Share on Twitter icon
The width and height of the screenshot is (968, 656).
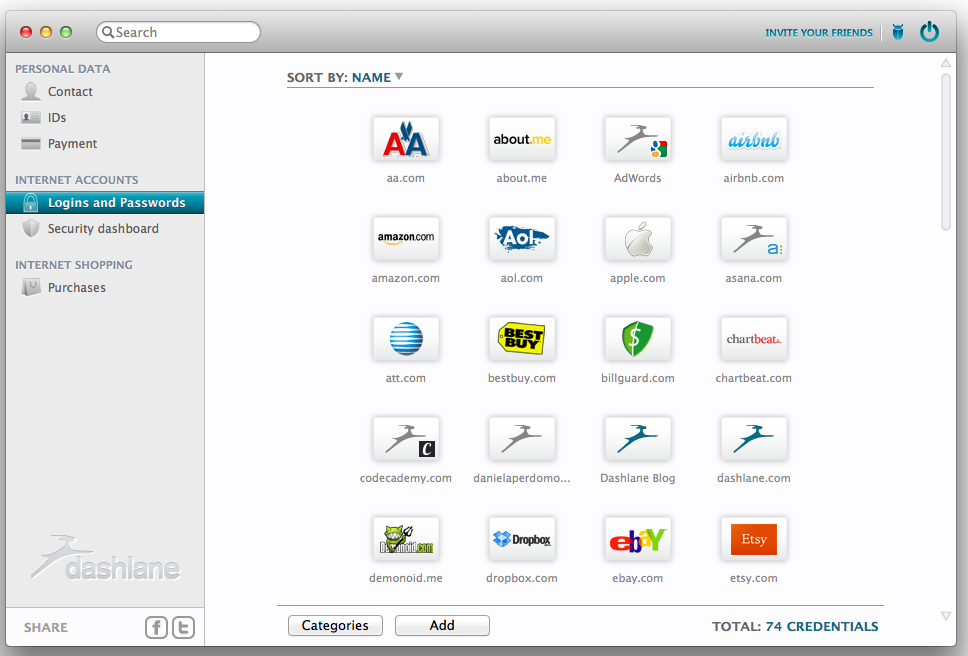[183, 628]
